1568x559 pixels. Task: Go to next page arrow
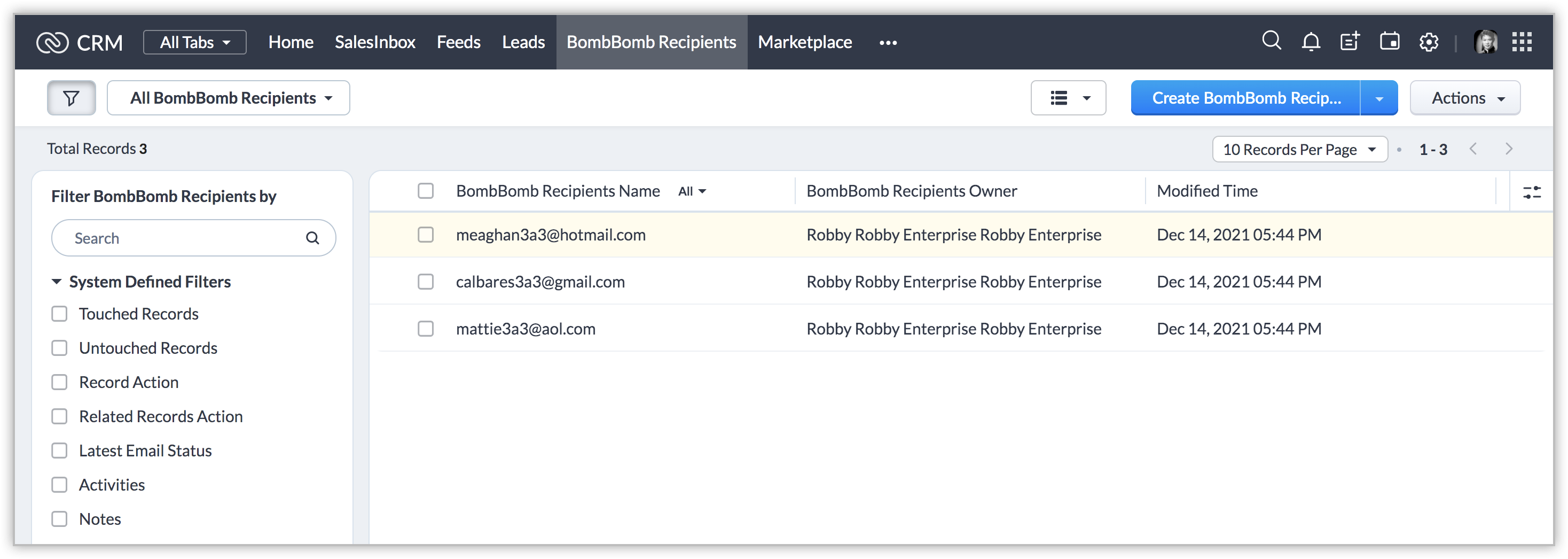coord(1509,149)
